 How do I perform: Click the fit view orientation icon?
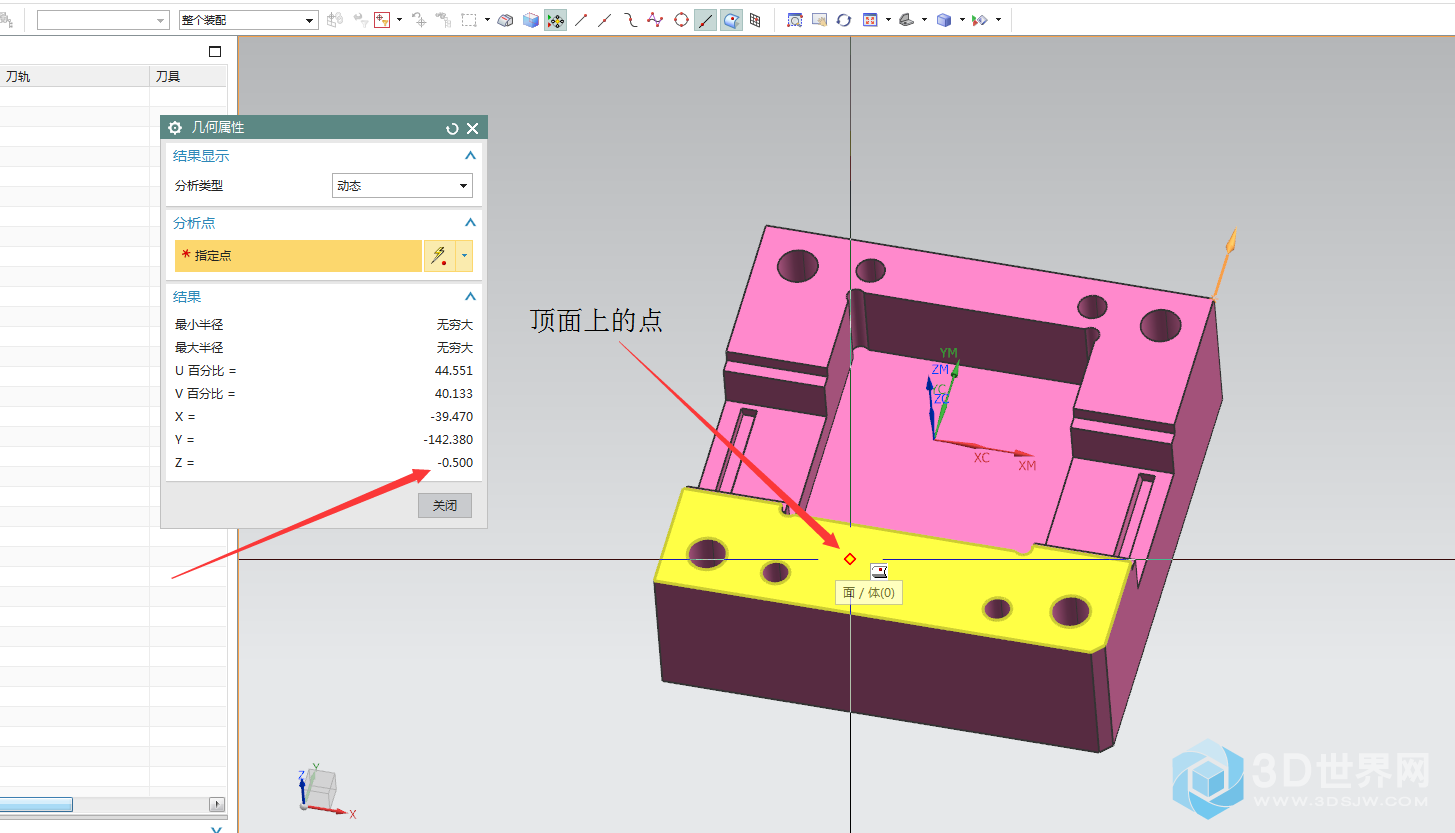[x=870, y=20]
